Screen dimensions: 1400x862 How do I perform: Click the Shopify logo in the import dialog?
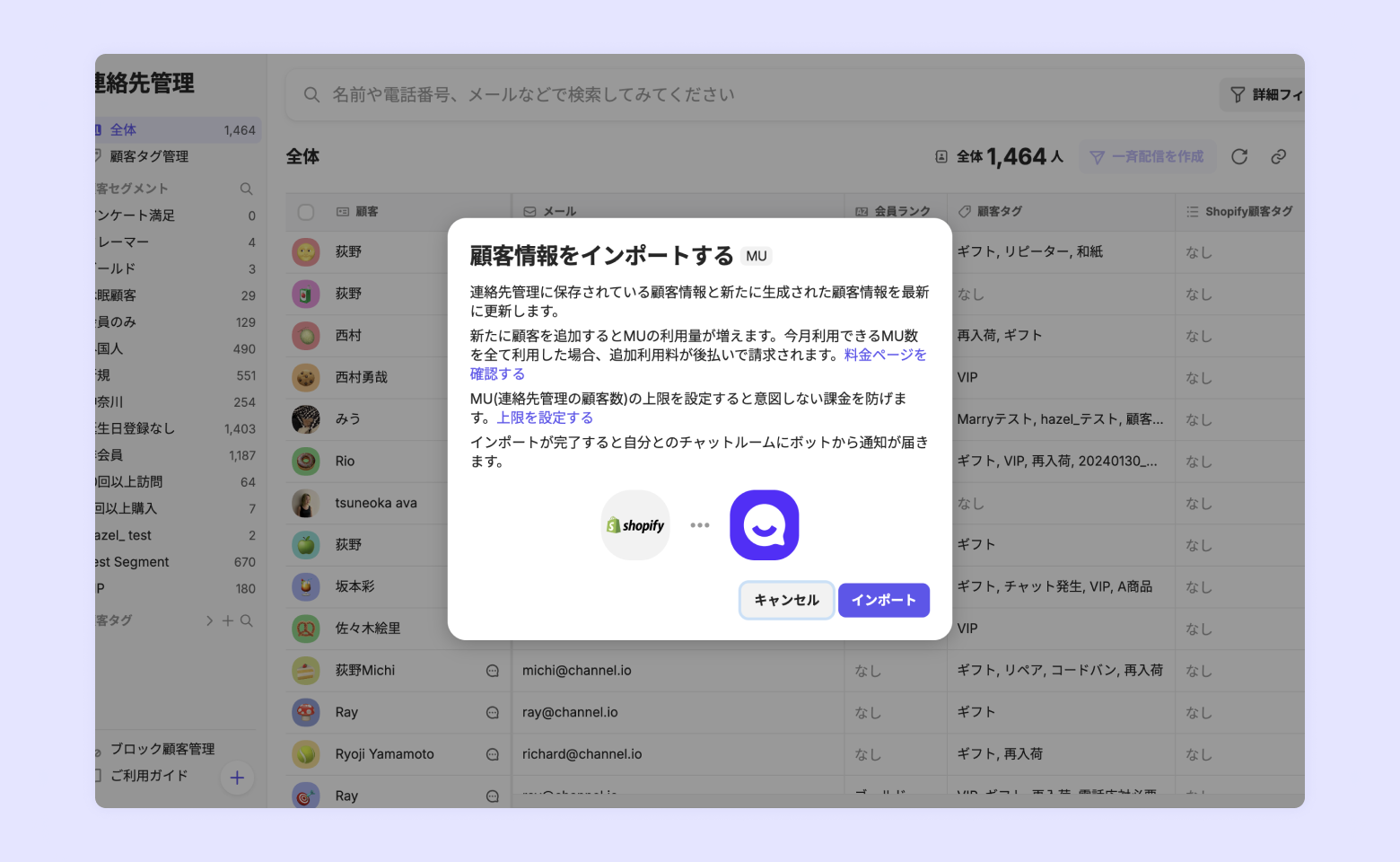coord(635,525)
